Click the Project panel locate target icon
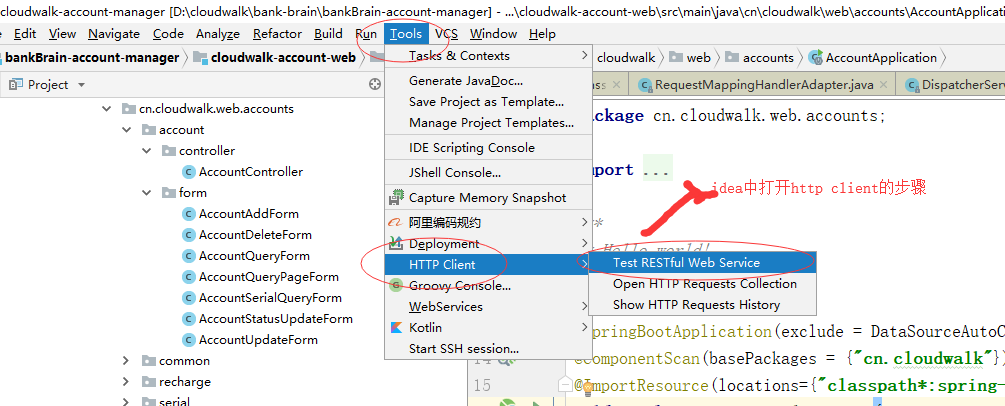This screenshot has height=406, width=1005. (376, 85)
